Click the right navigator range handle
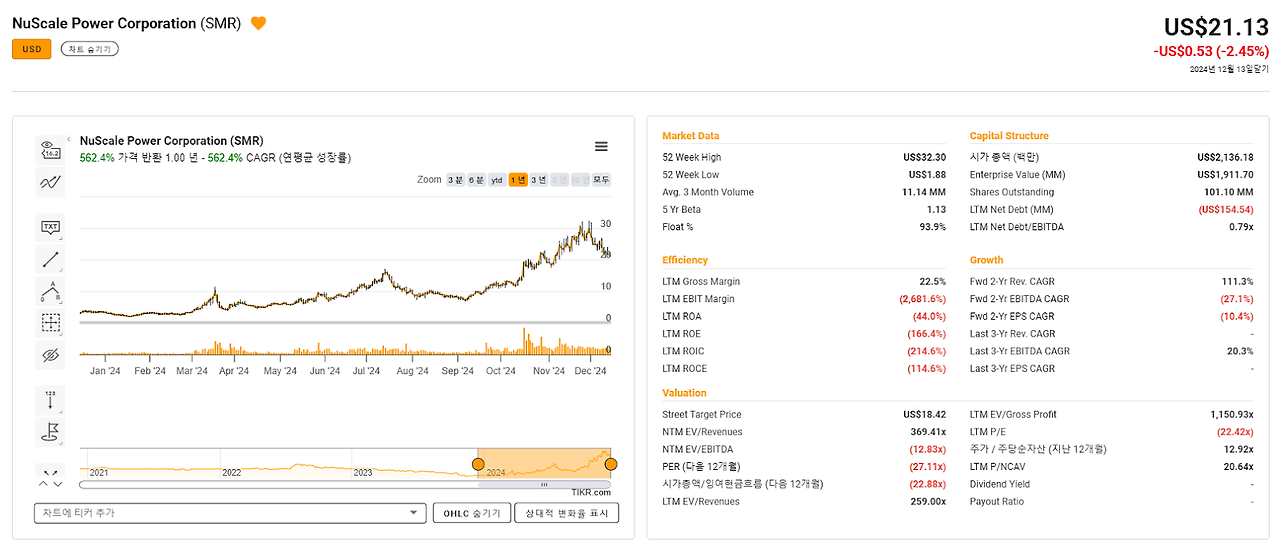 [611, 465]
